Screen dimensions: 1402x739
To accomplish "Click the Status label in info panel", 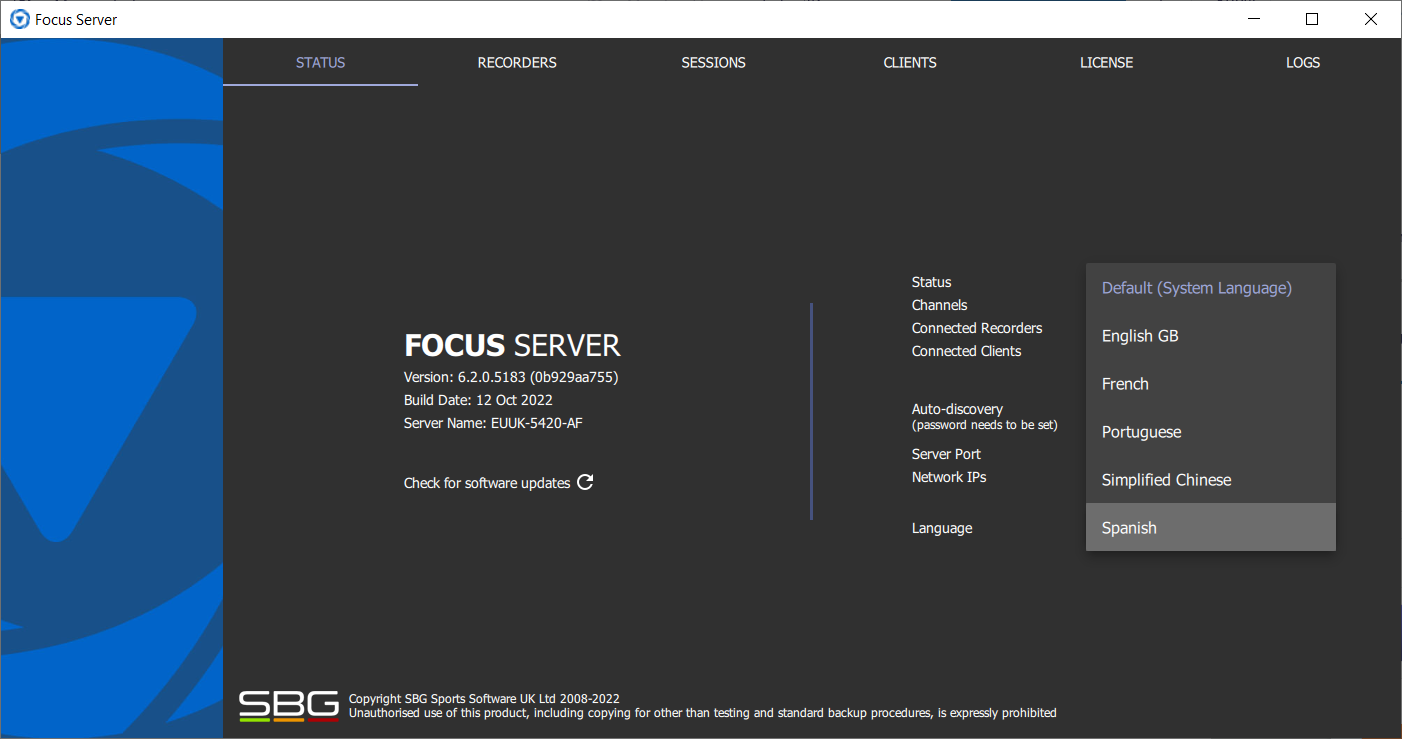I will tap(932, 282).
